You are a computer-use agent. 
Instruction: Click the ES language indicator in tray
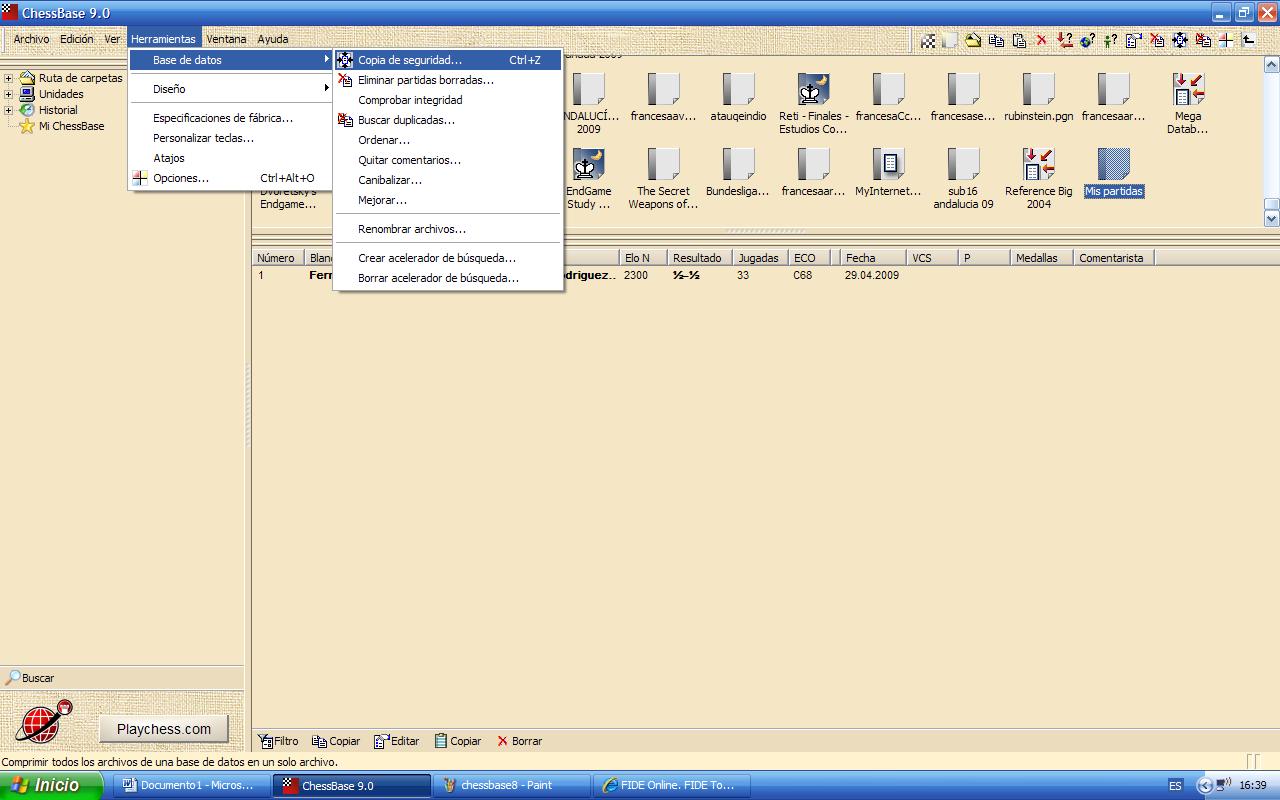pos(1176,786)
